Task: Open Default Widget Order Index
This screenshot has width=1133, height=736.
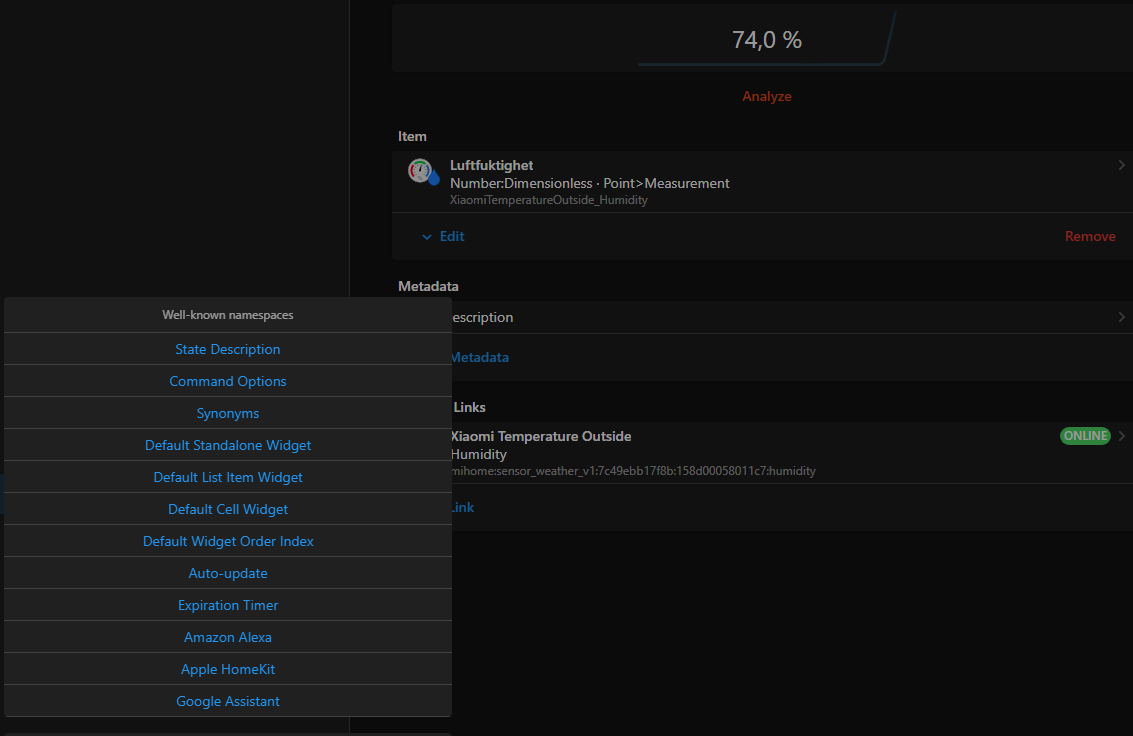Action: tap(228, 541)
